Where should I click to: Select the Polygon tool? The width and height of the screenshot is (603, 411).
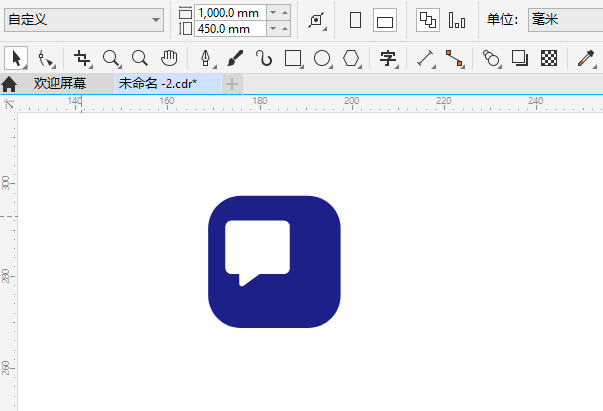point(351,58)
